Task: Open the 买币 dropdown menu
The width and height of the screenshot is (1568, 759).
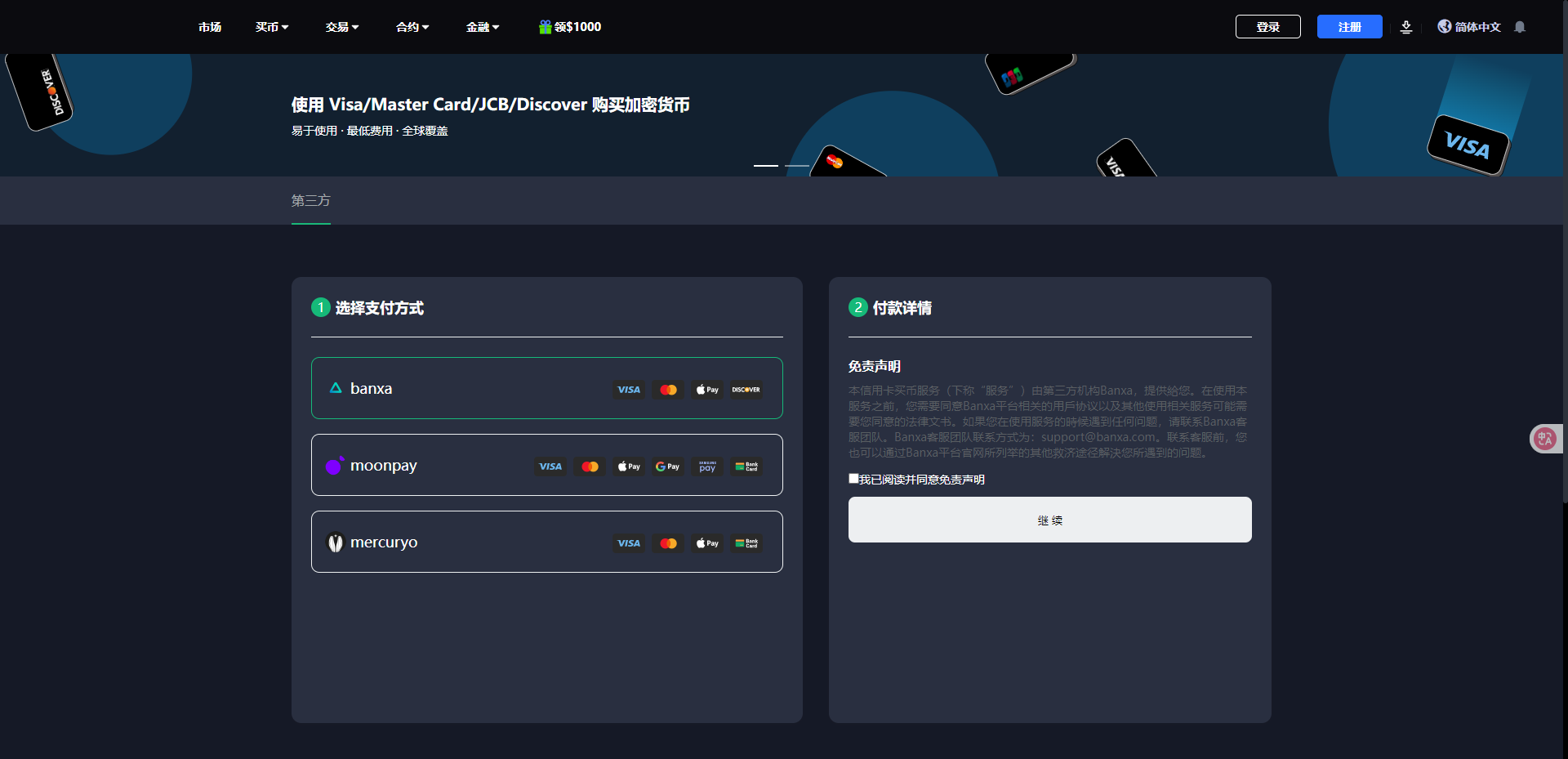Action: (271, 27)
